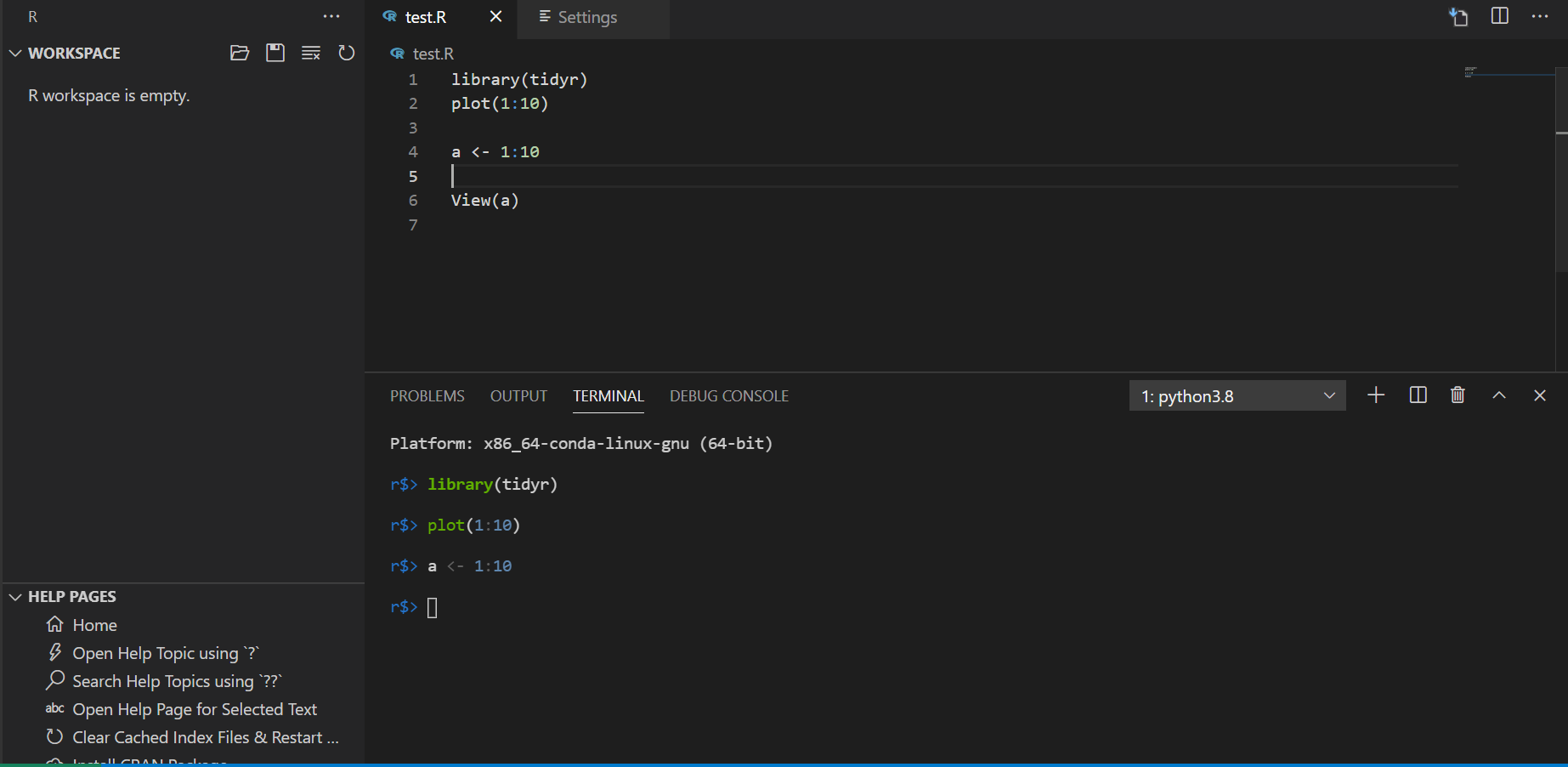This screenshot has height=767, width=1568.
Task: Open the terminal selector dropdown python3.8
Action: pyautogui.click(x=1237, y=395)
